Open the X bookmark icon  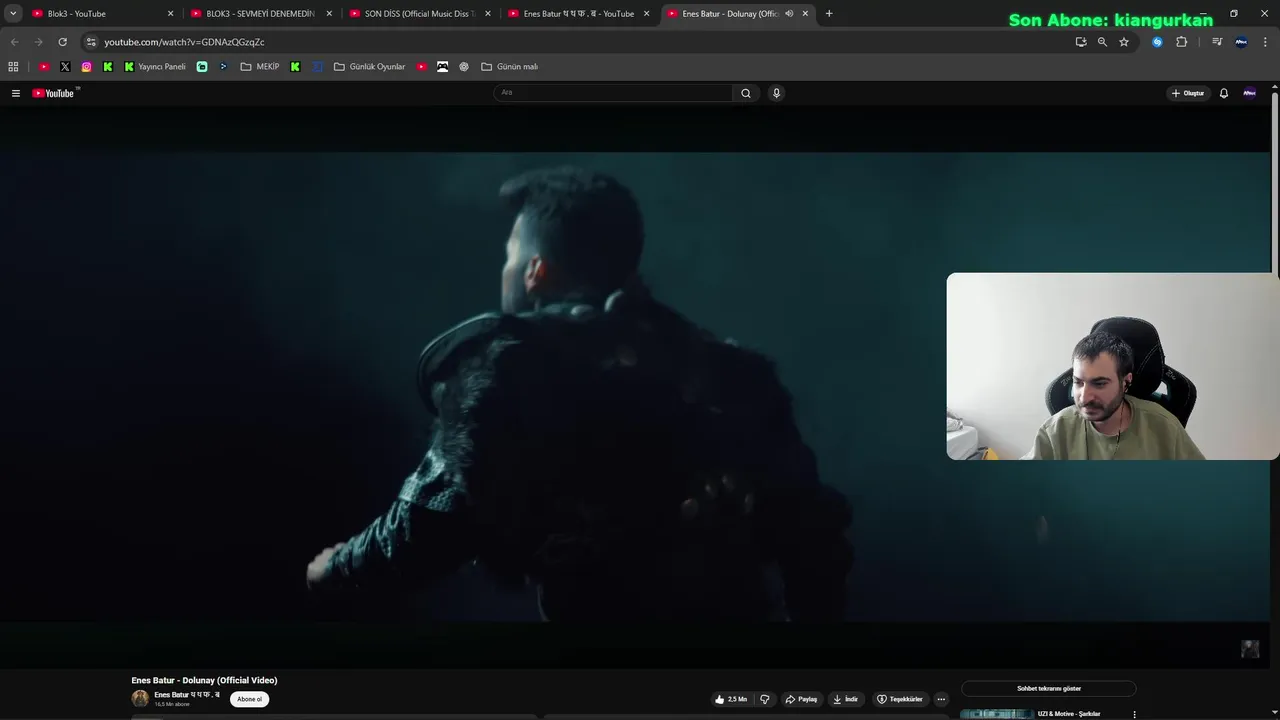(65, 67)
